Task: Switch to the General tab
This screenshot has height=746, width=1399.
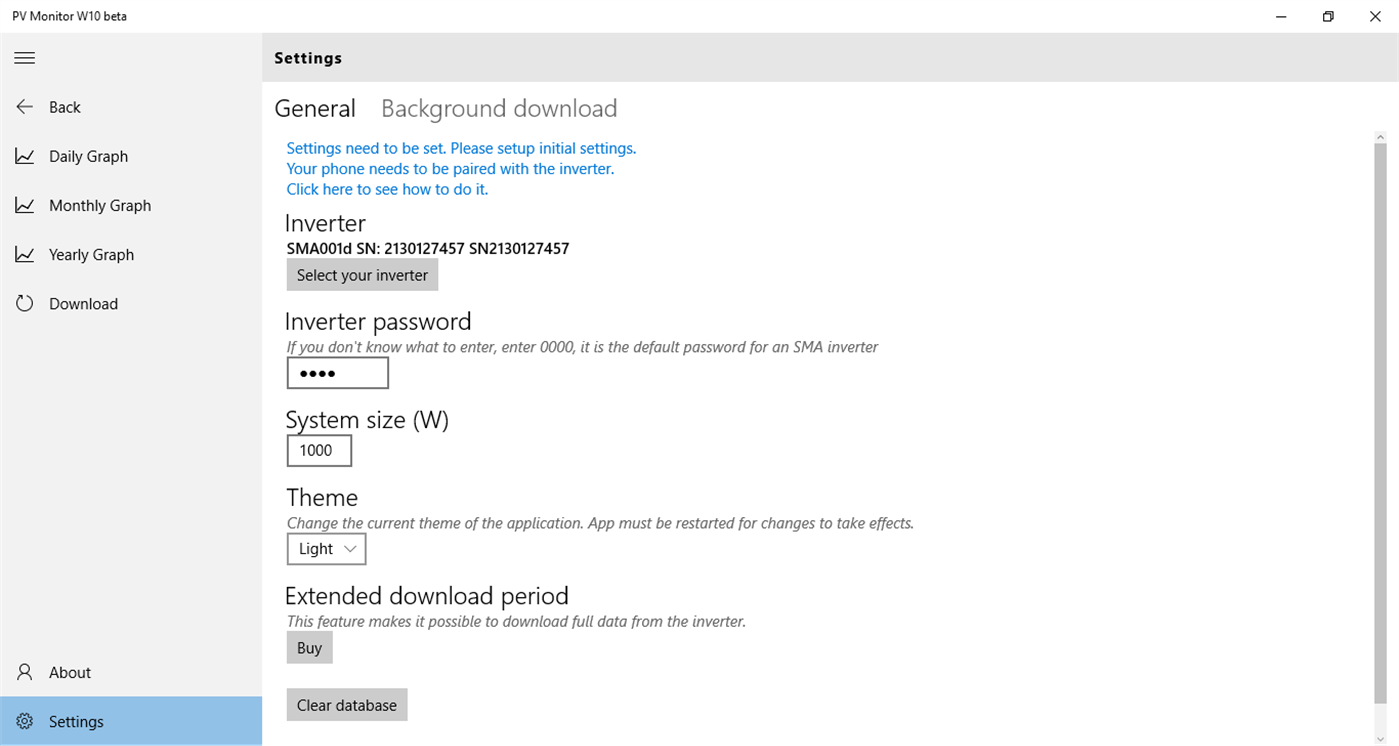Action: coord(315,109)
